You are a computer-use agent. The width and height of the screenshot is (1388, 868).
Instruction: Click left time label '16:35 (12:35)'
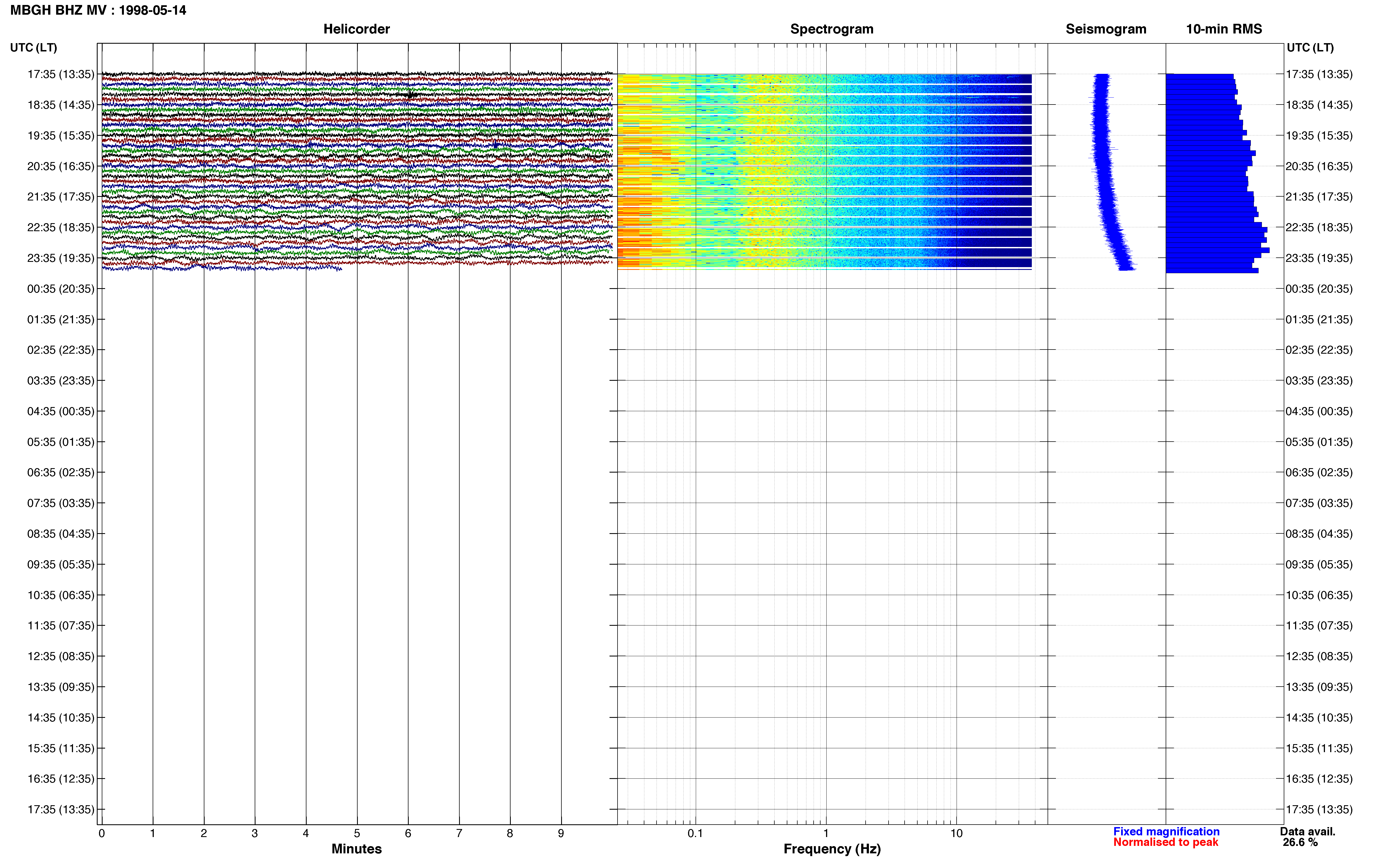[61, 779]
